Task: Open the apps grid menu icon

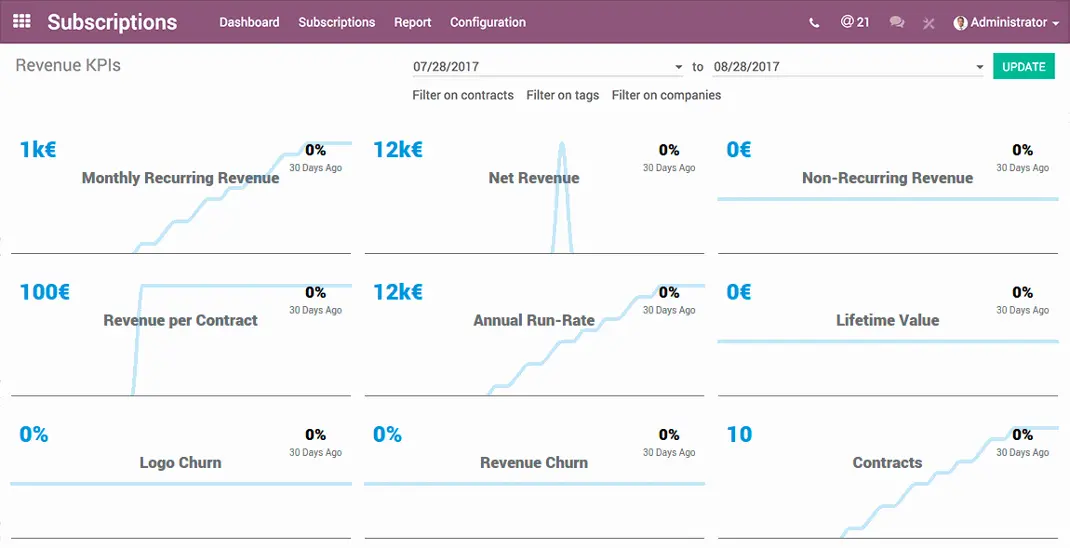Action: [x=21, y=21]
